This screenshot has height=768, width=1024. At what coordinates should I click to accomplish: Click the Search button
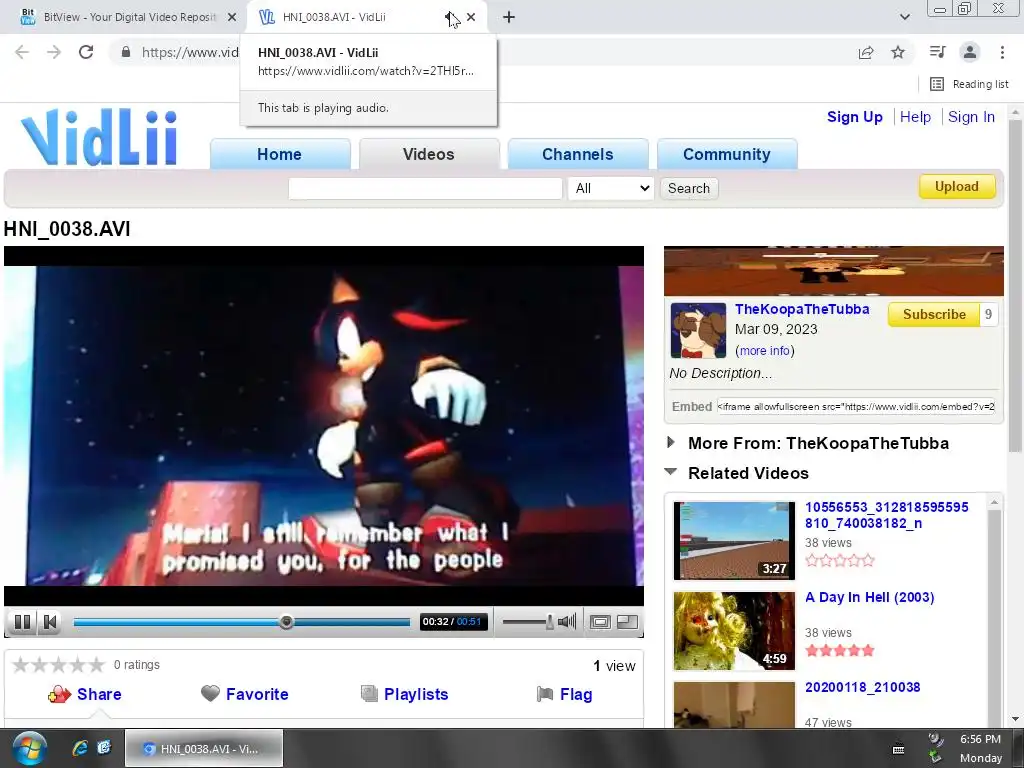(x=689, y=188)
